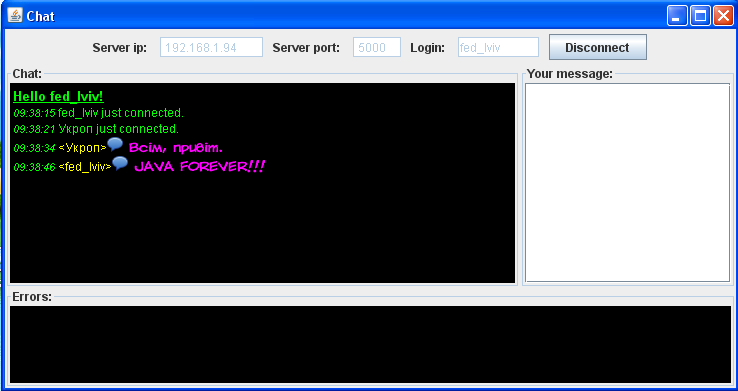The image size is (738, 391).
Task: Click the "Server port:" label
Action: click(306, 48)
